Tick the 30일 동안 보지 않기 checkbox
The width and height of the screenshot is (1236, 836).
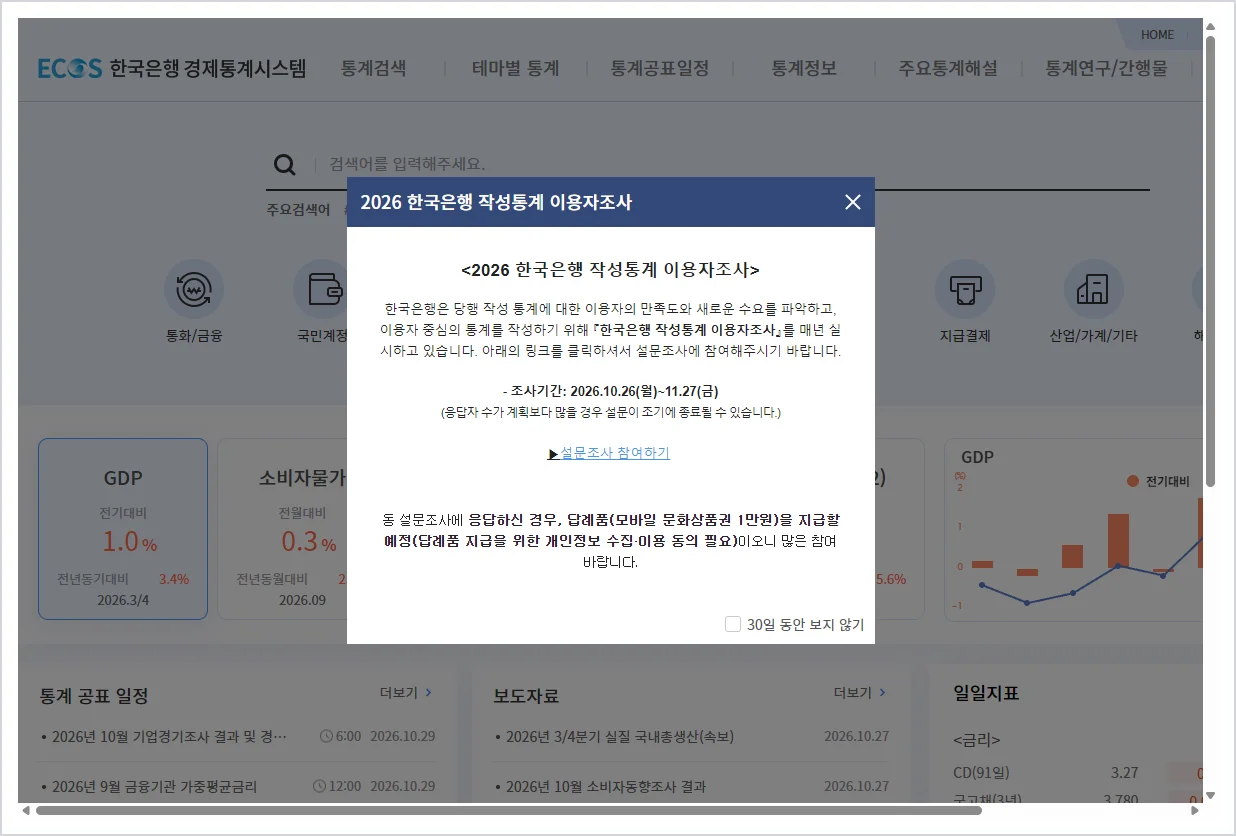[733, 624]
